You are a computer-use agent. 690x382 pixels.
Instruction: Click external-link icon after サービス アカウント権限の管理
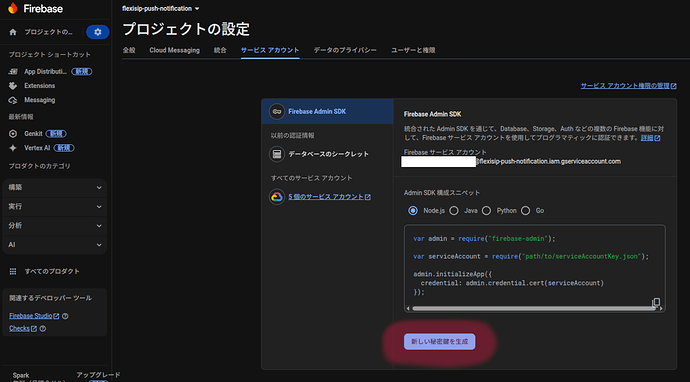(x=674, y=86)
